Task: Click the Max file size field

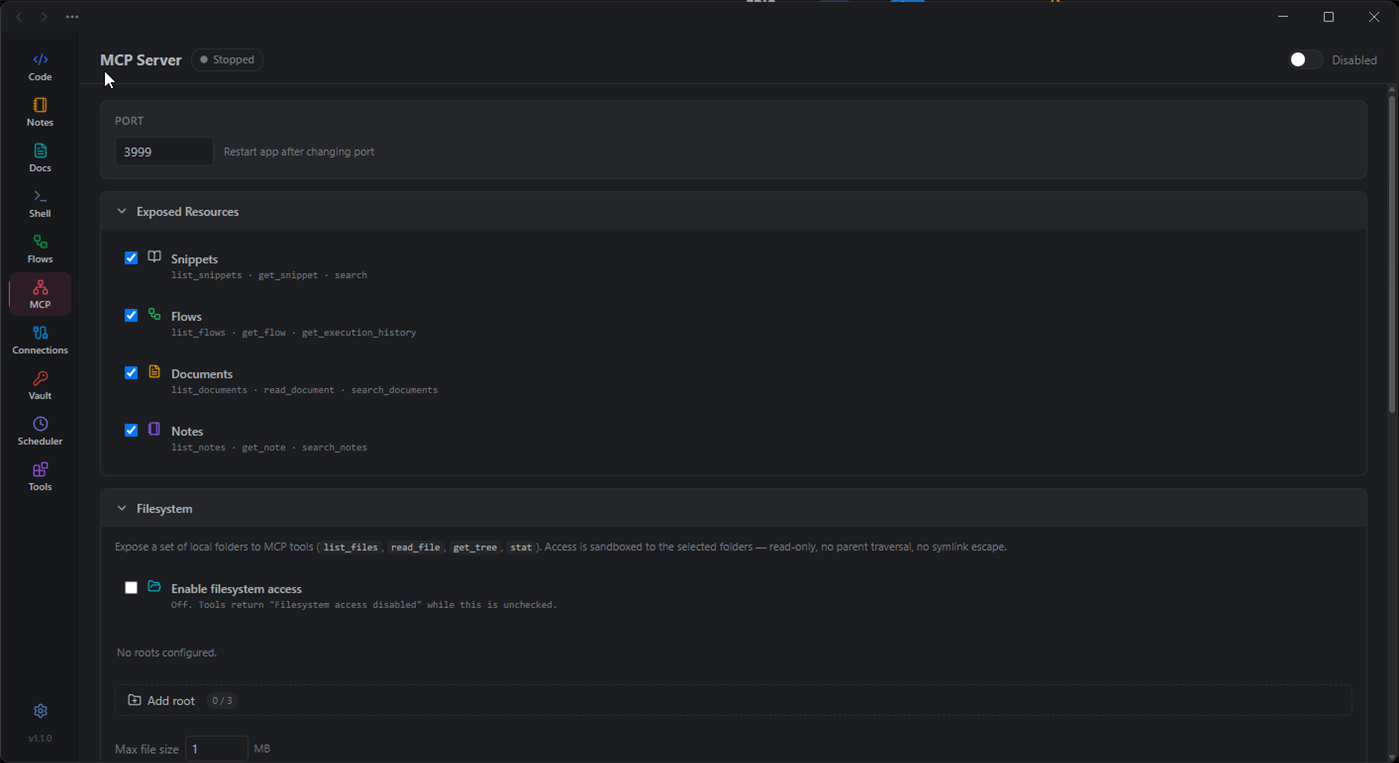Action: (x=216, y=749)
